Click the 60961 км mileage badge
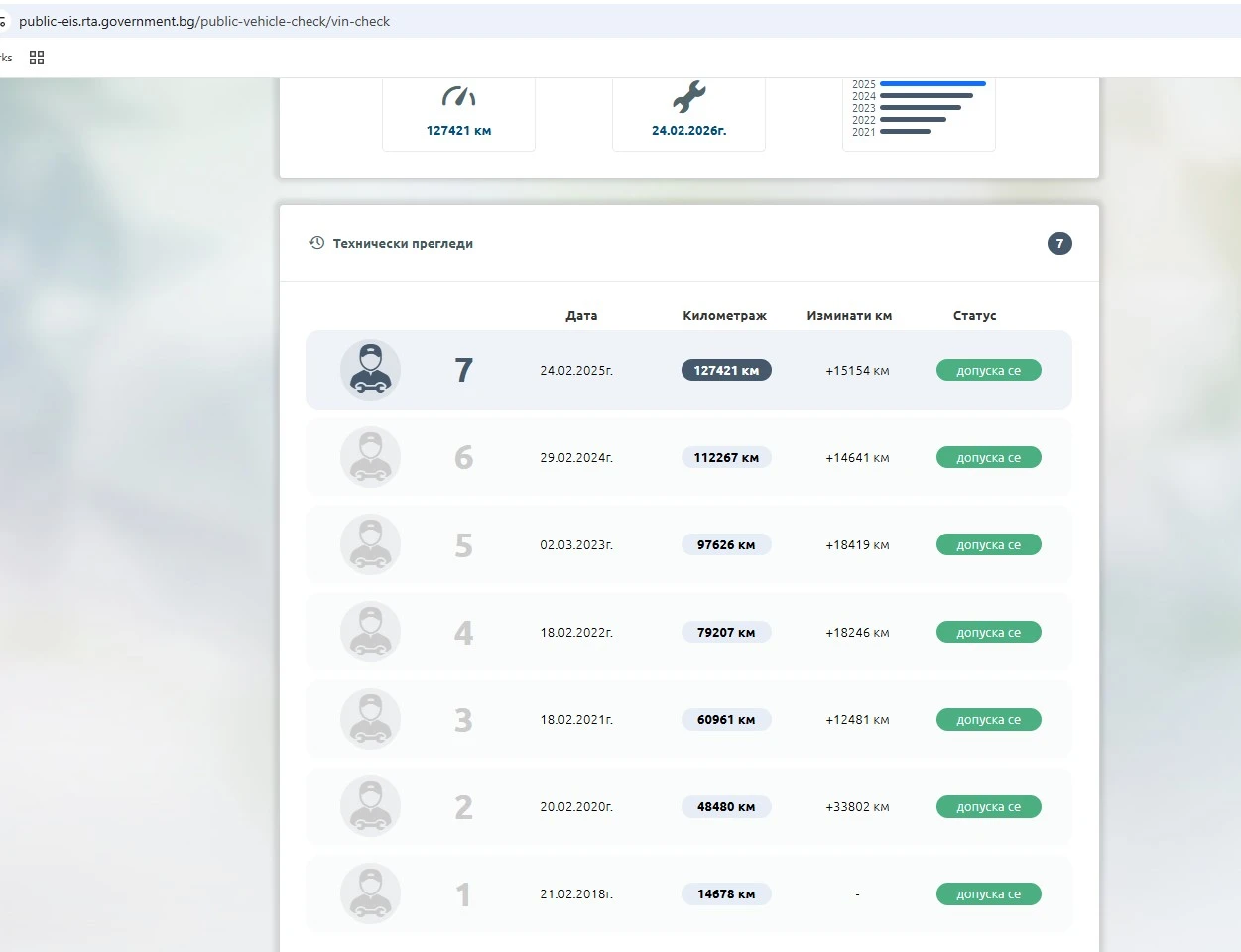Viewport: 1241px width, 952px height. point(726,719)
